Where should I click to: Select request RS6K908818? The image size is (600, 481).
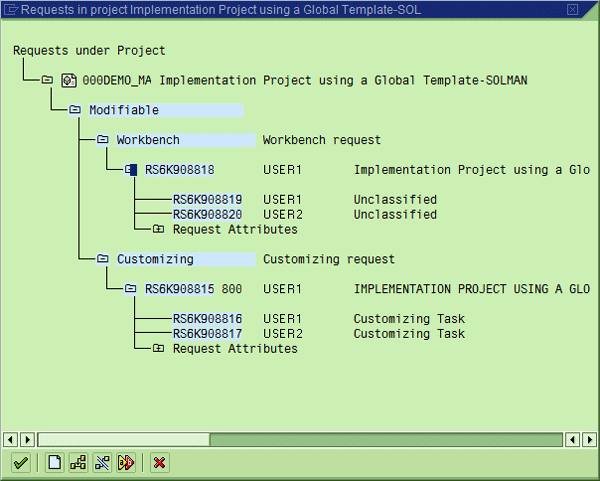point(179,170)
